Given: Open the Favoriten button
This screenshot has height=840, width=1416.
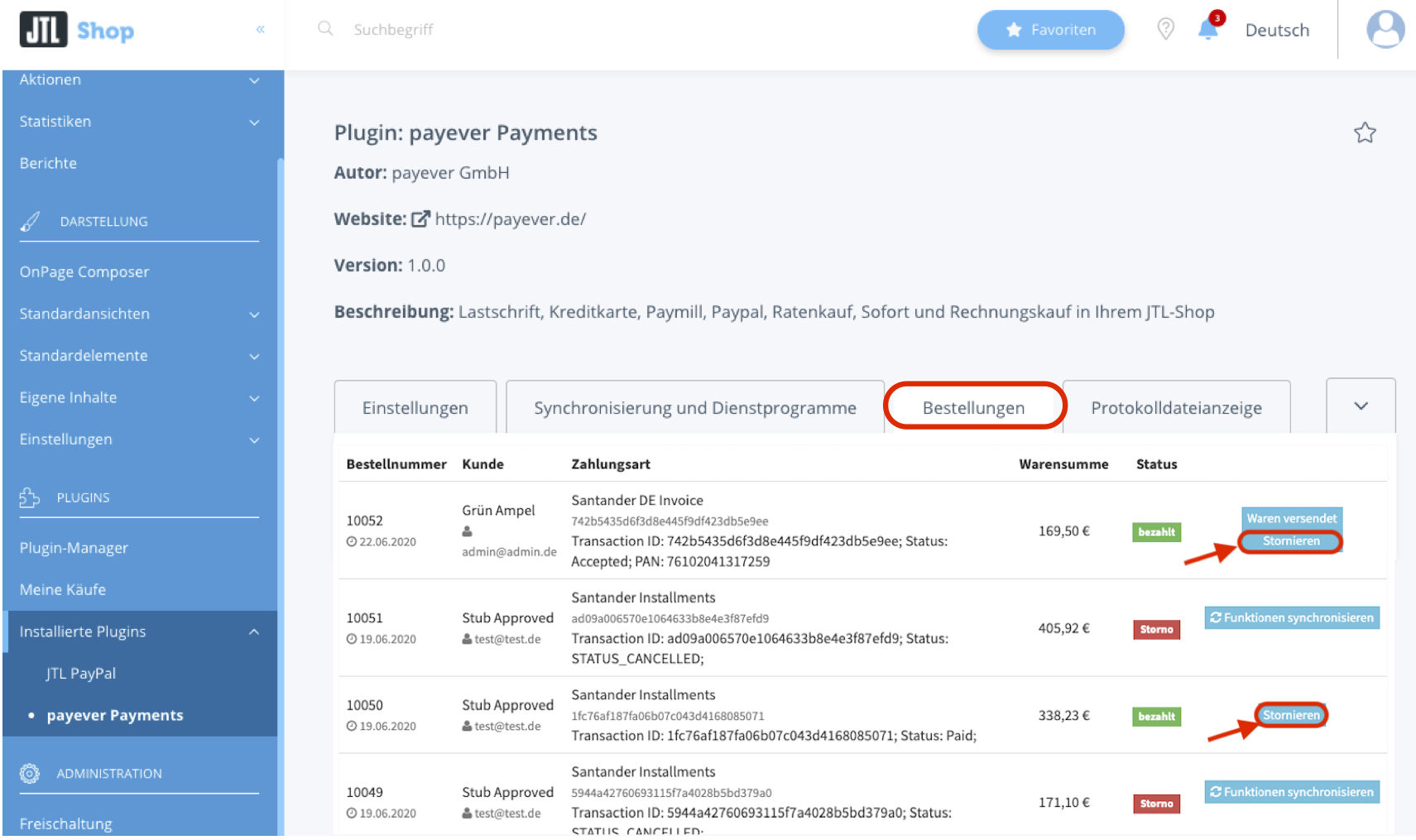Looking at the screenshot, I should click(x=1050, y=30).
